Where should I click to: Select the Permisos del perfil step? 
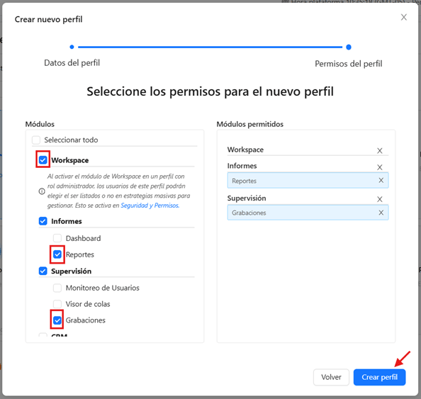pyautogui.click(x=348, y=64)
